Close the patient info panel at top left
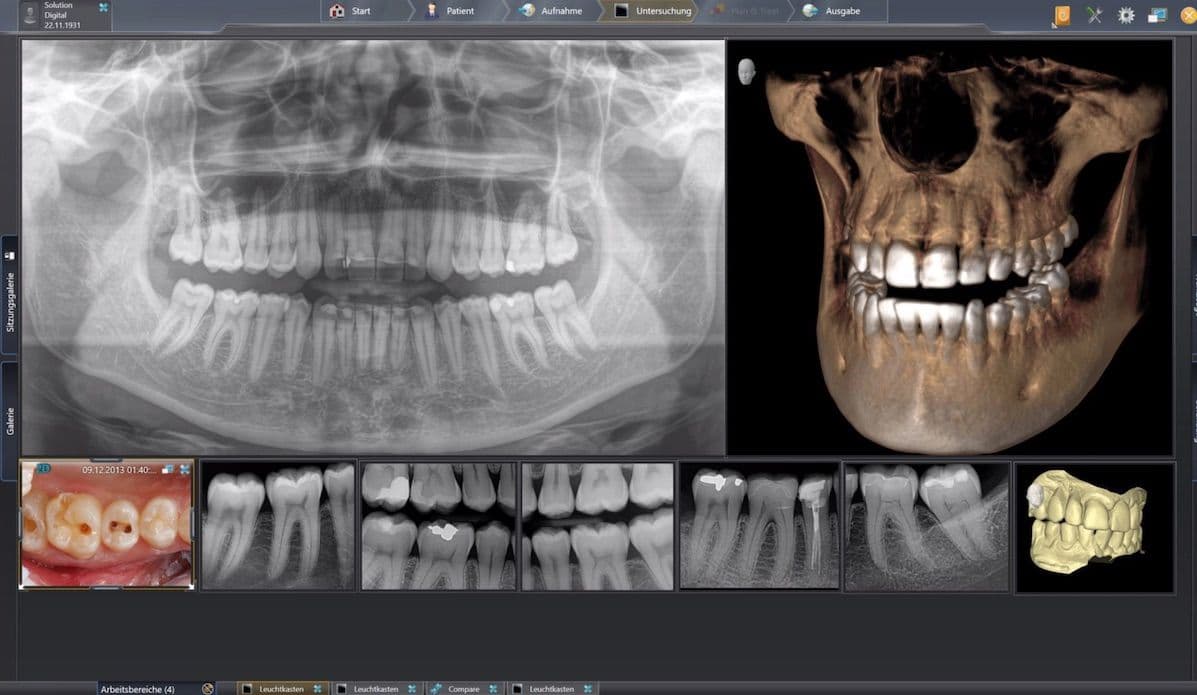The height and width of the screenshot is (695, 1197). click(x=103, y=7)
